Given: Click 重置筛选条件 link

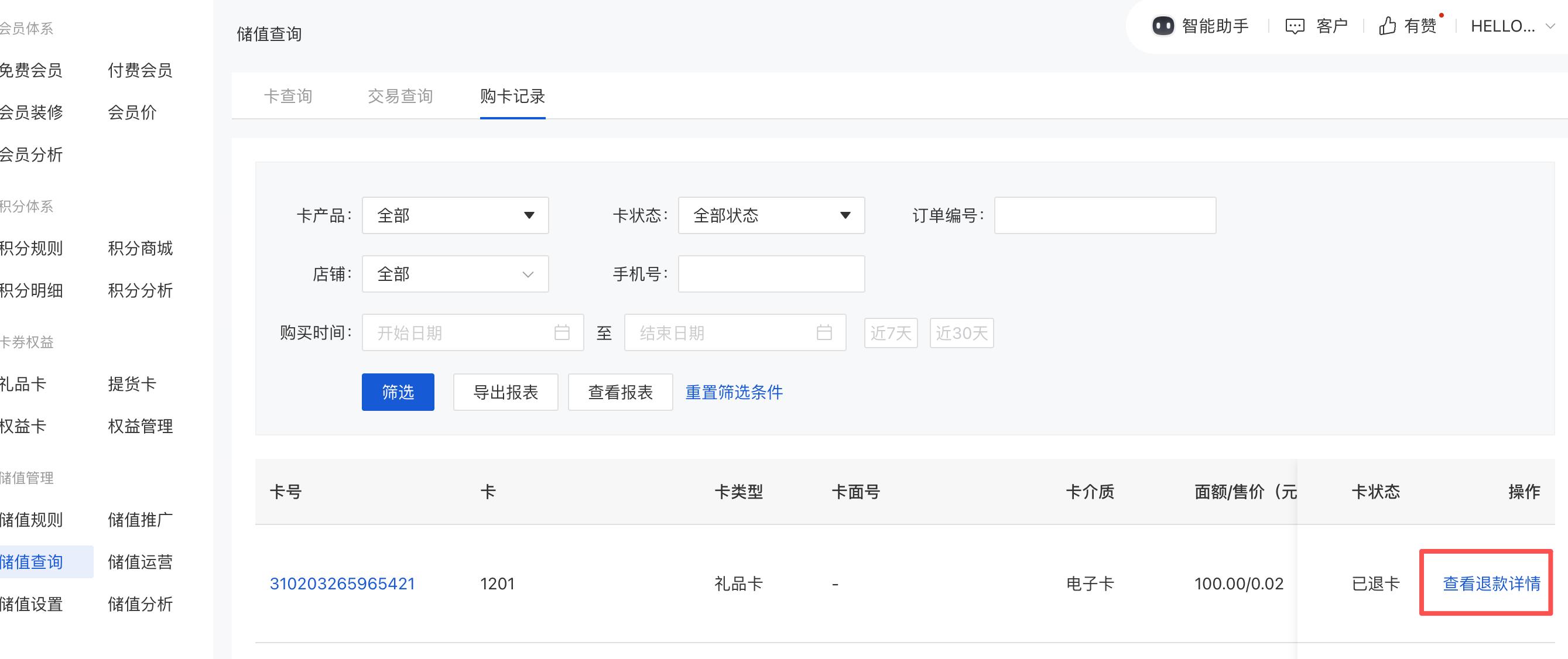Looking at the screenshot, I should click(x=734, y=393).
